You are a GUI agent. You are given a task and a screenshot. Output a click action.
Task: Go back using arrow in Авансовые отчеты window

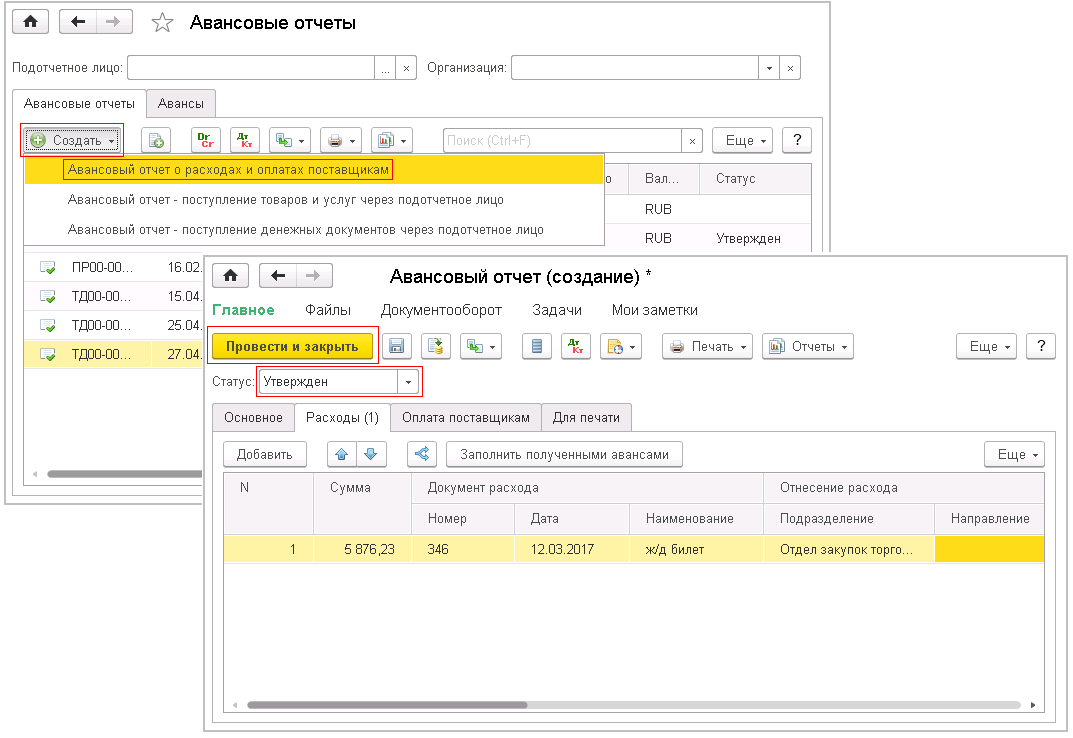[x=78, y=22]
